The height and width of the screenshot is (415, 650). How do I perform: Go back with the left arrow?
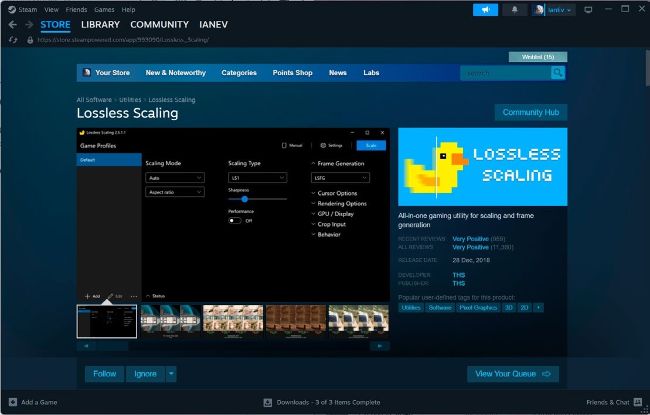[12, 25]
